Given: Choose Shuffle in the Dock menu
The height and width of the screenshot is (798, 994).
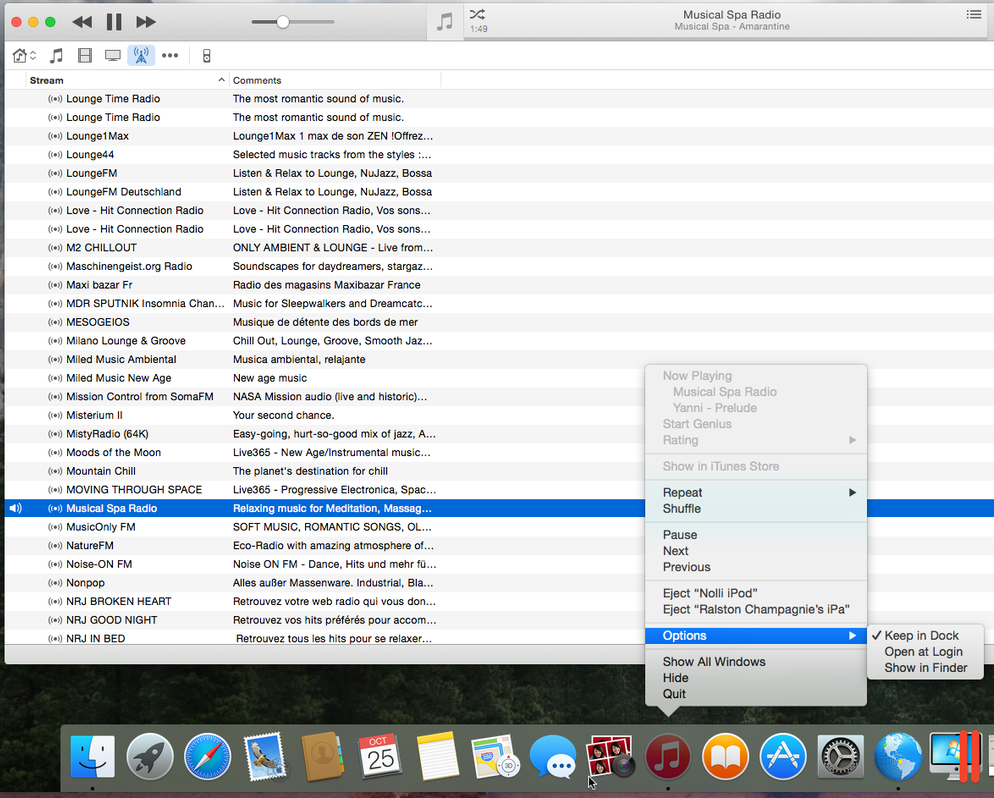Looking at the screenshot, I should coord(756,508).
